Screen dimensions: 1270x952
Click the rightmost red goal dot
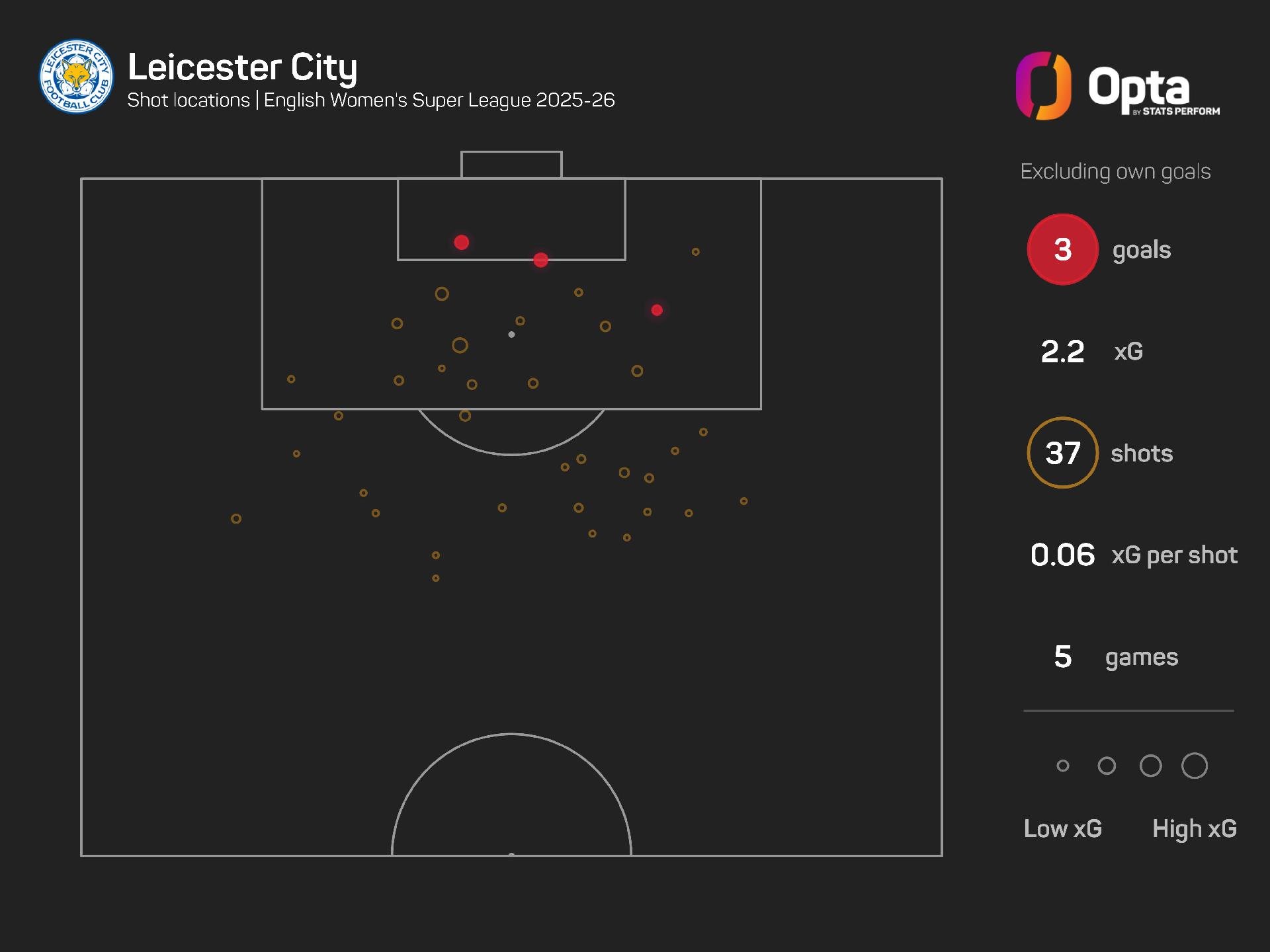657,310
